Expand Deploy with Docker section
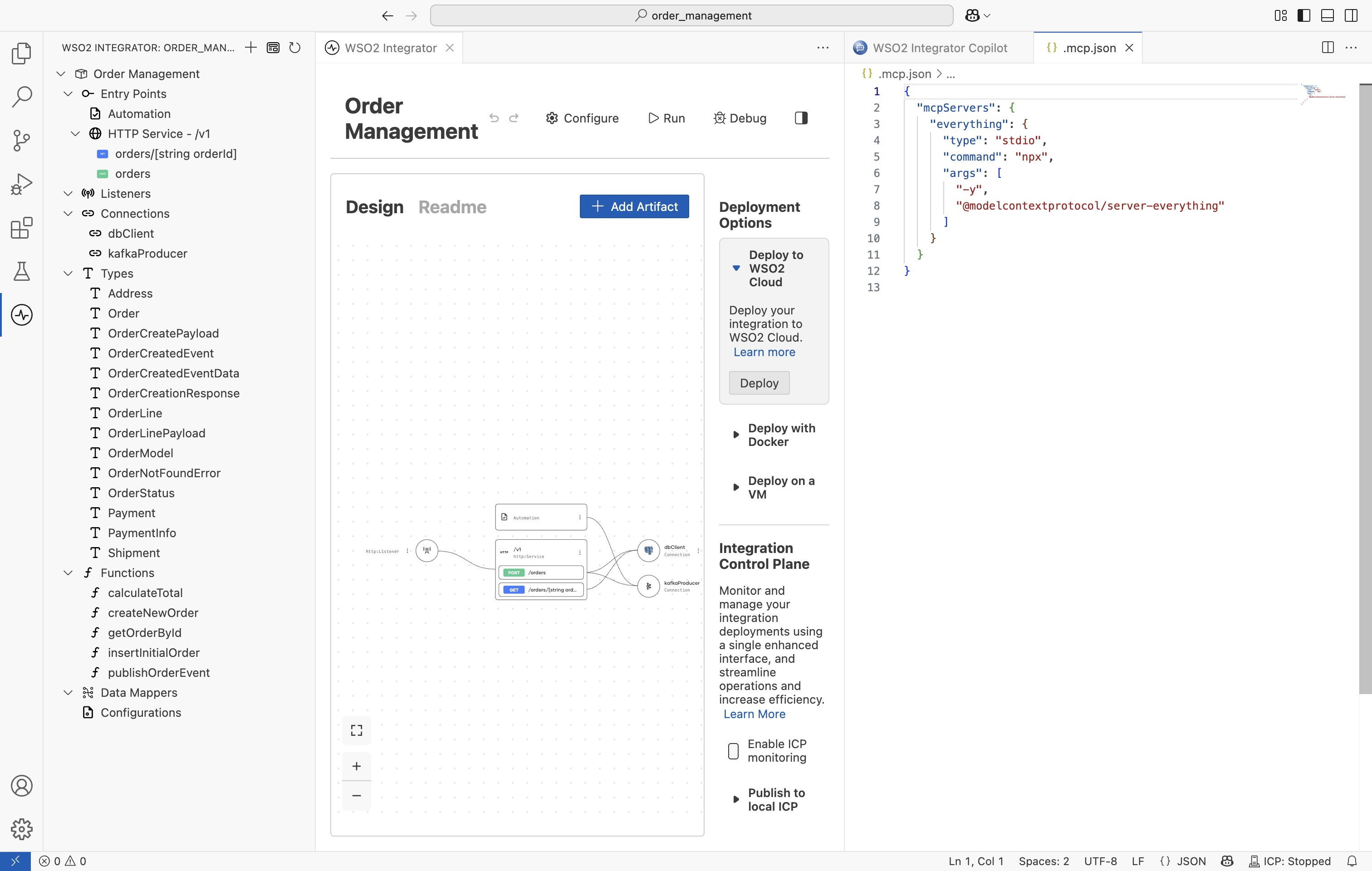Image resolution: width=1372 pixels, height=871 pixels. coord(736,435)
